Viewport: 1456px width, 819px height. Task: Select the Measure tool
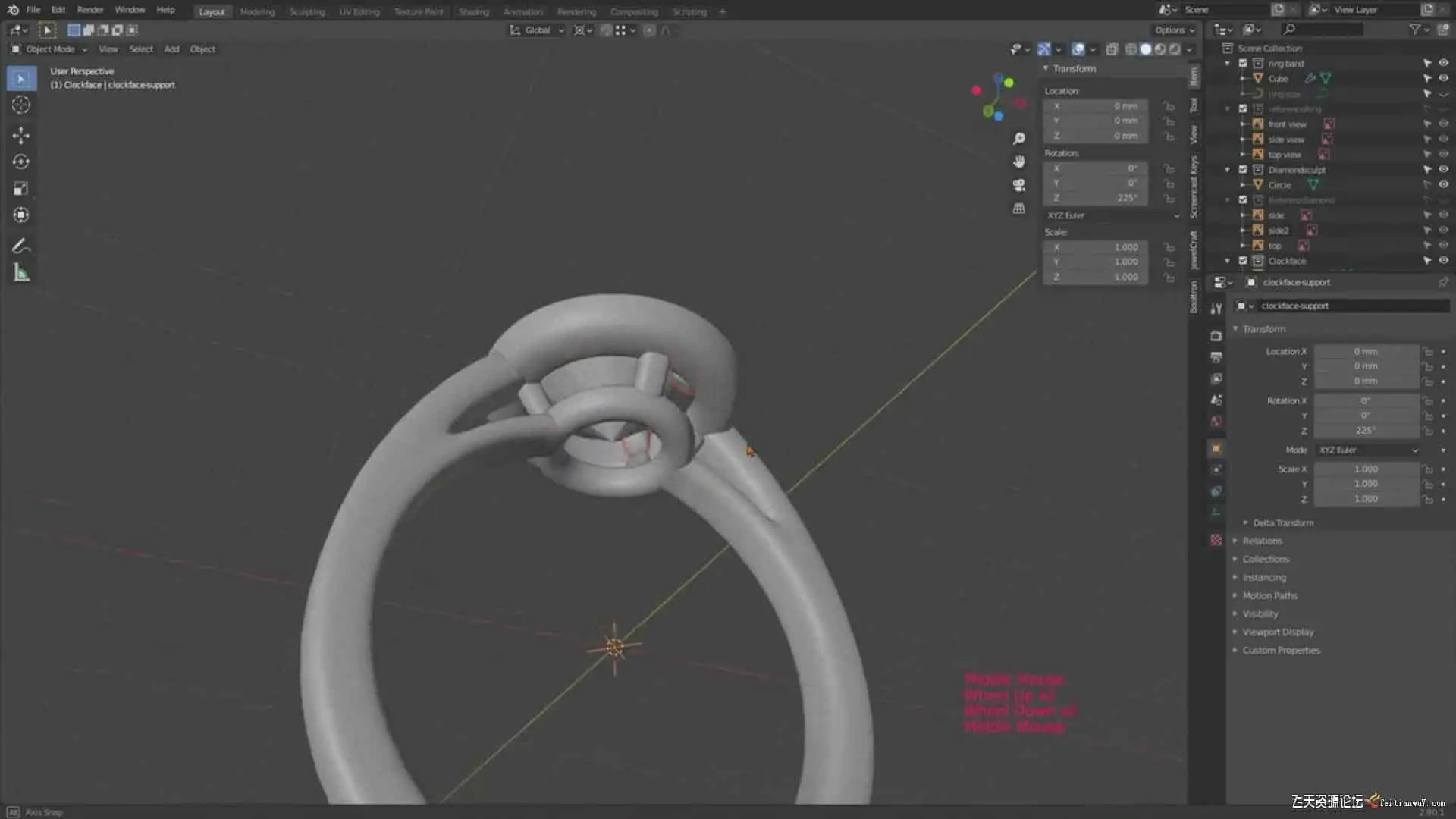20,273
